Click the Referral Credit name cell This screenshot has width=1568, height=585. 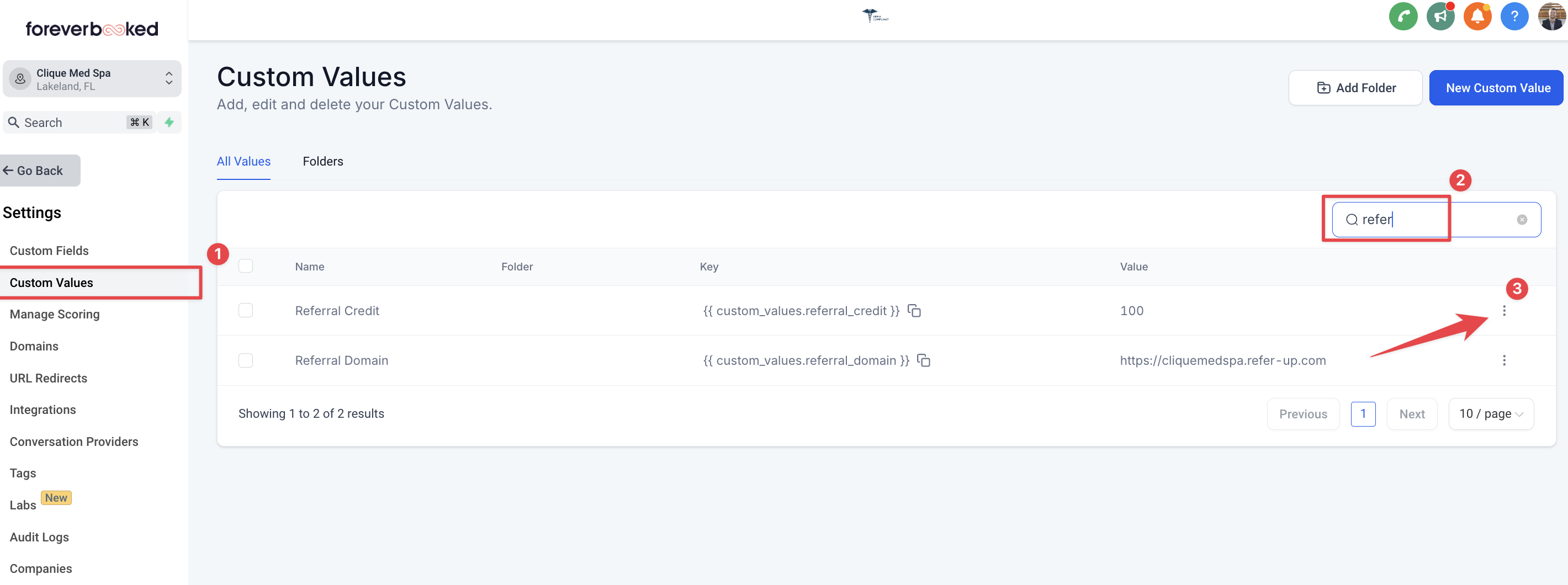click(337, 311)
